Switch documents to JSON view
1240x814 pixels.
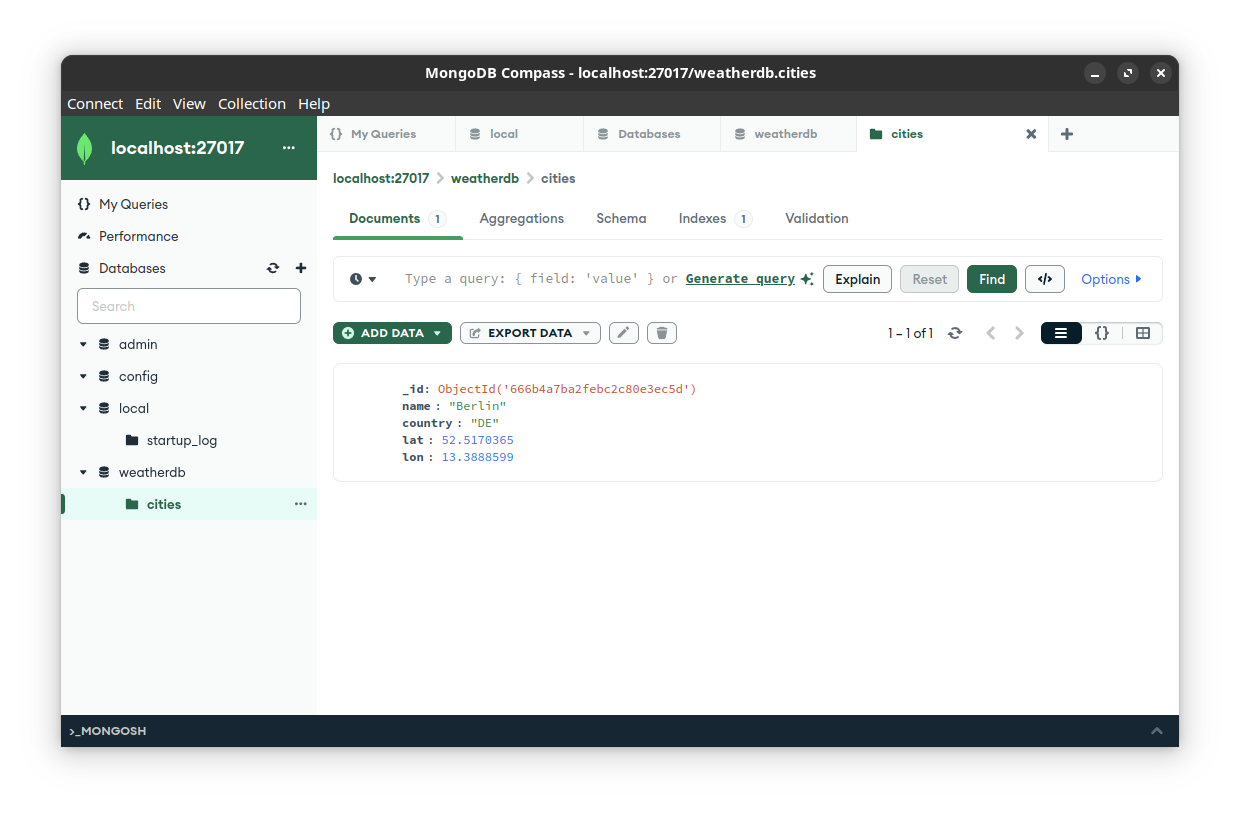point(1101,333)
